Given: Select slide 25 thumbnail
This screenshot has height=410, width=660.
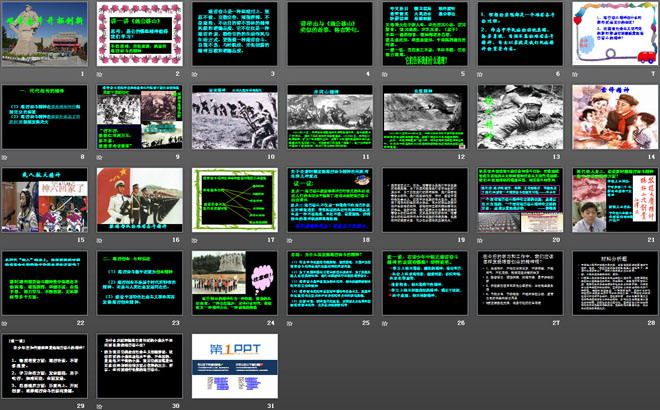Looking at the screenshot, I should click(x=330, y=282).
